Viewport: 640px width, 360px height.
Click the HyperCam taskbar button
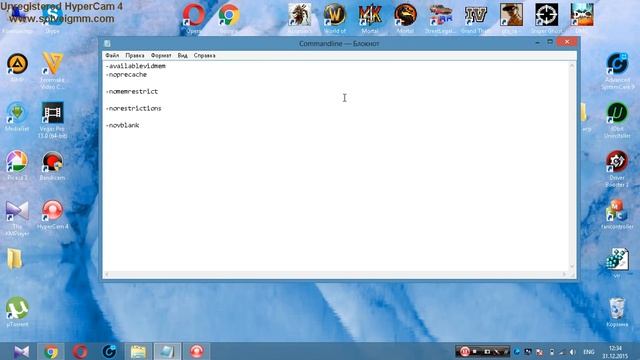[x=196, y=351]
